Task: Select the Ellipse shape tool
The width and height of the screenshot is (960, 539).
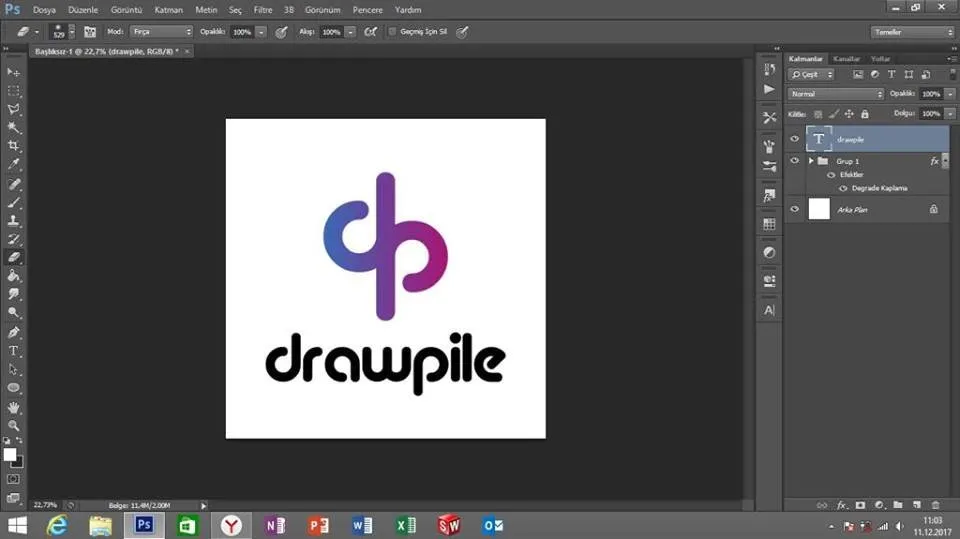Action: [13, 388]
